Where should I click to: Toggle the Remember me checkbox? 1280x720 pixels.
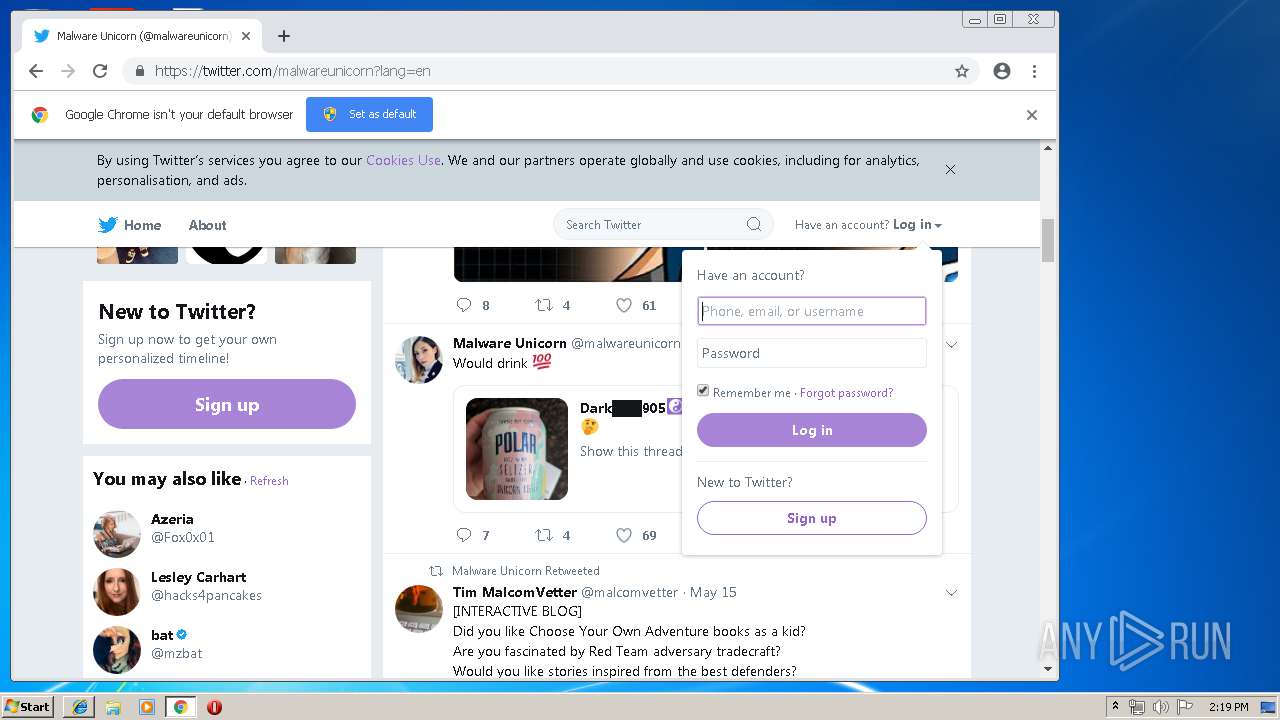703,391
